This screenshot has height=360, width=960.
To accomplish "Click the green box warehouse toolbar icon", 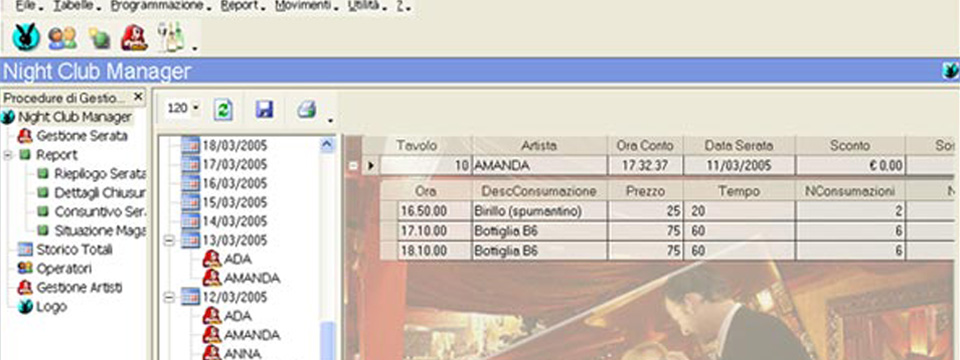I will point(99,39).
